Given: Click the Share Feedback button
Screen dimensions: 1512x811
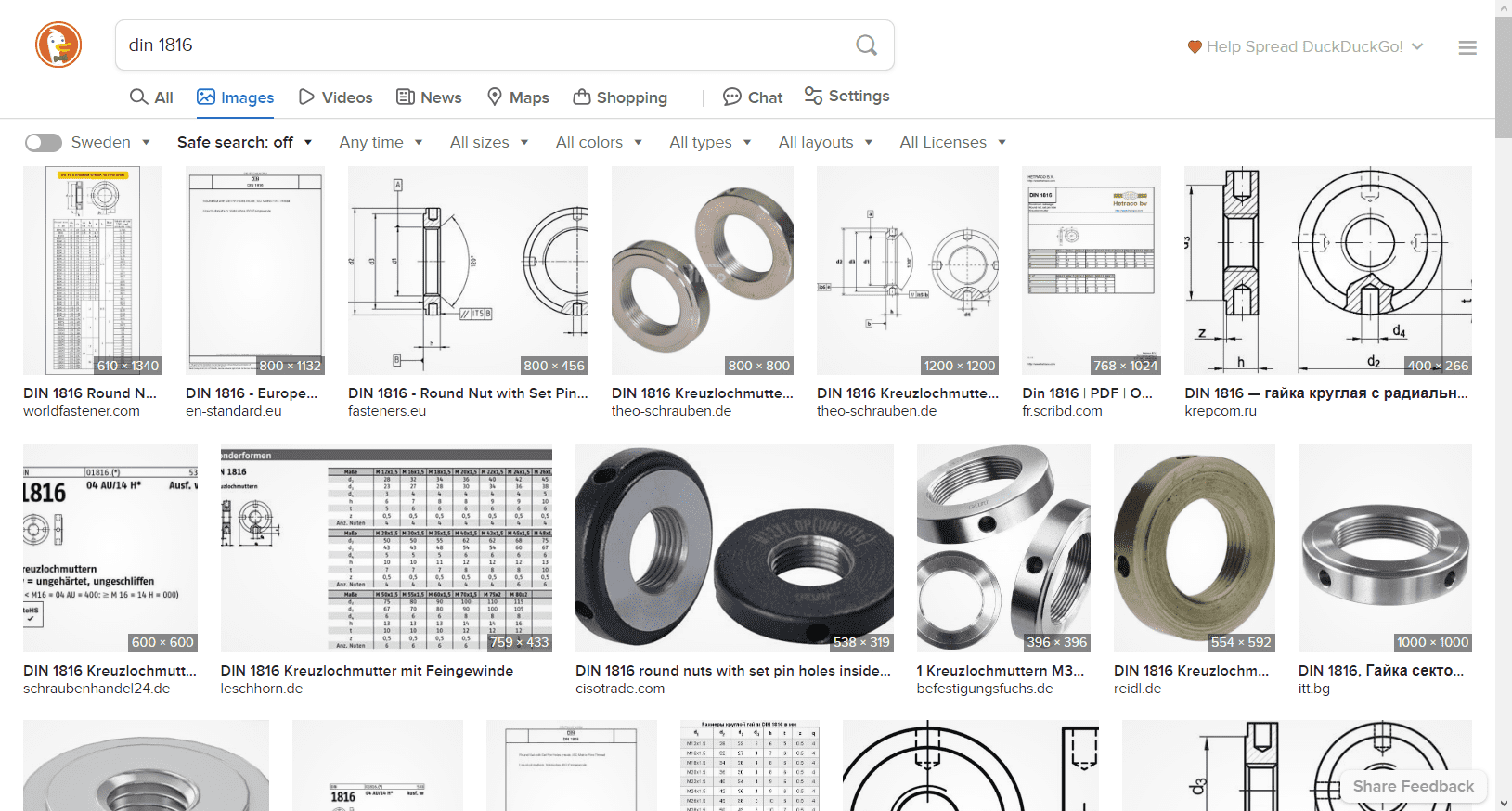Looking at the screenshot, I should coord(1413,786).
